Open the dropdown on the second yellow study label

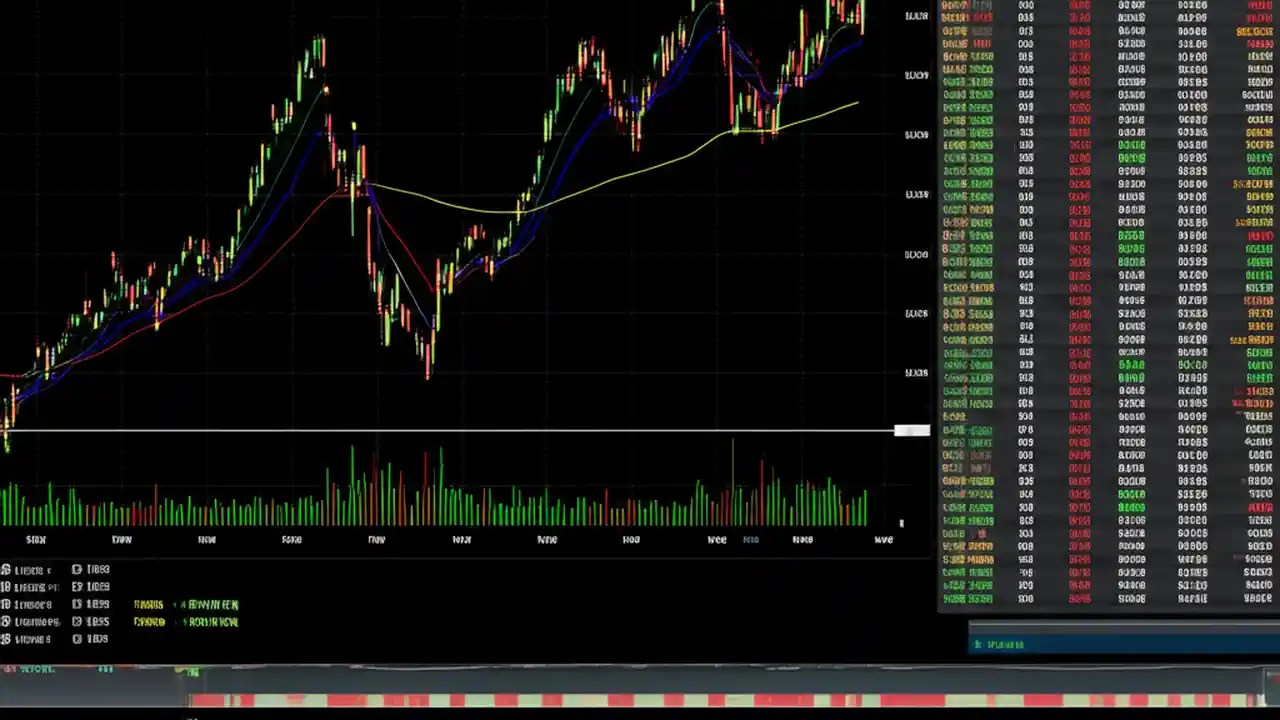click(x=150, y=621)
